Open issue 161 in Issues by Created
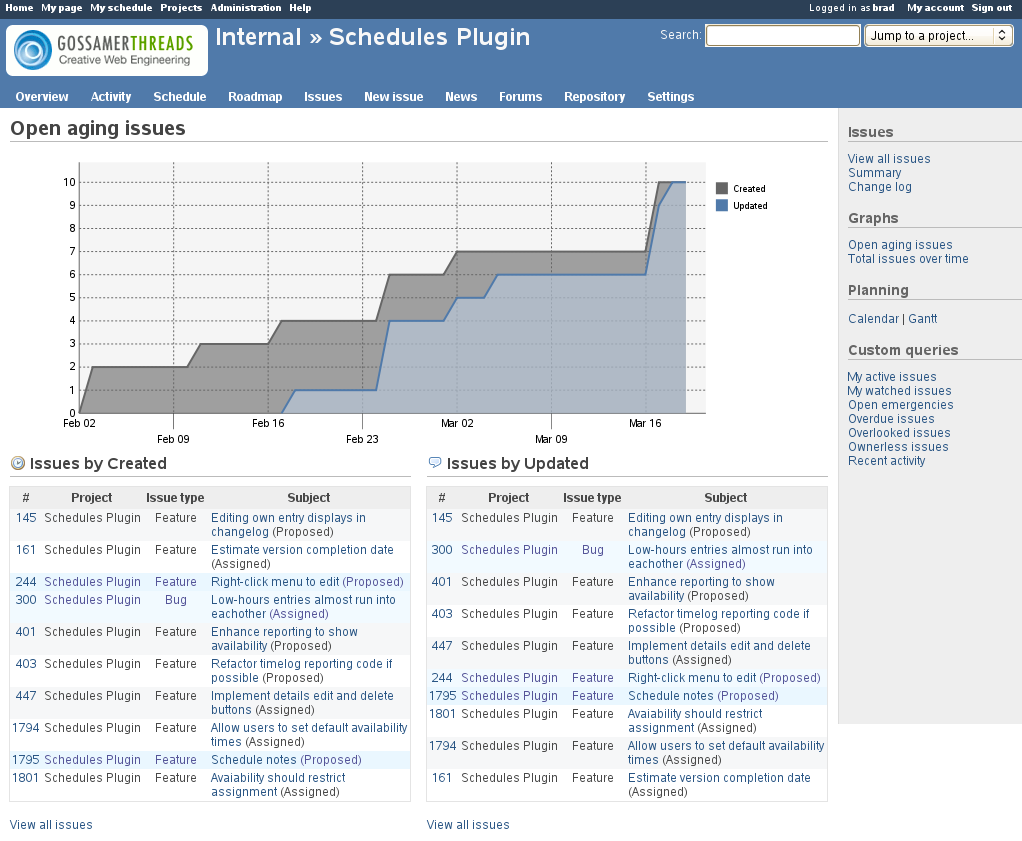Screen dimensions: 1022x841 pyautogui.click(x=26, y=550)
